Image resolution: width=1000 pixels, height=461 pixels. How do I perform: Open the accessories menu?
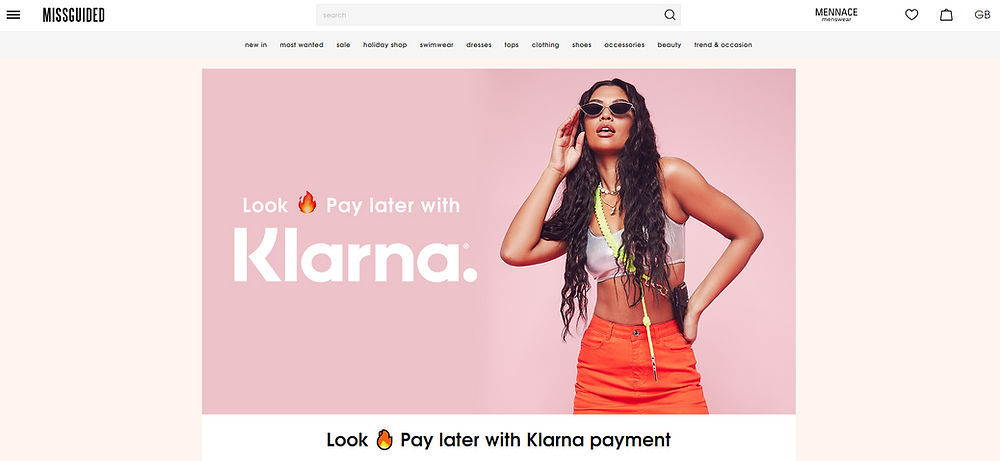(x=624, y=45)
